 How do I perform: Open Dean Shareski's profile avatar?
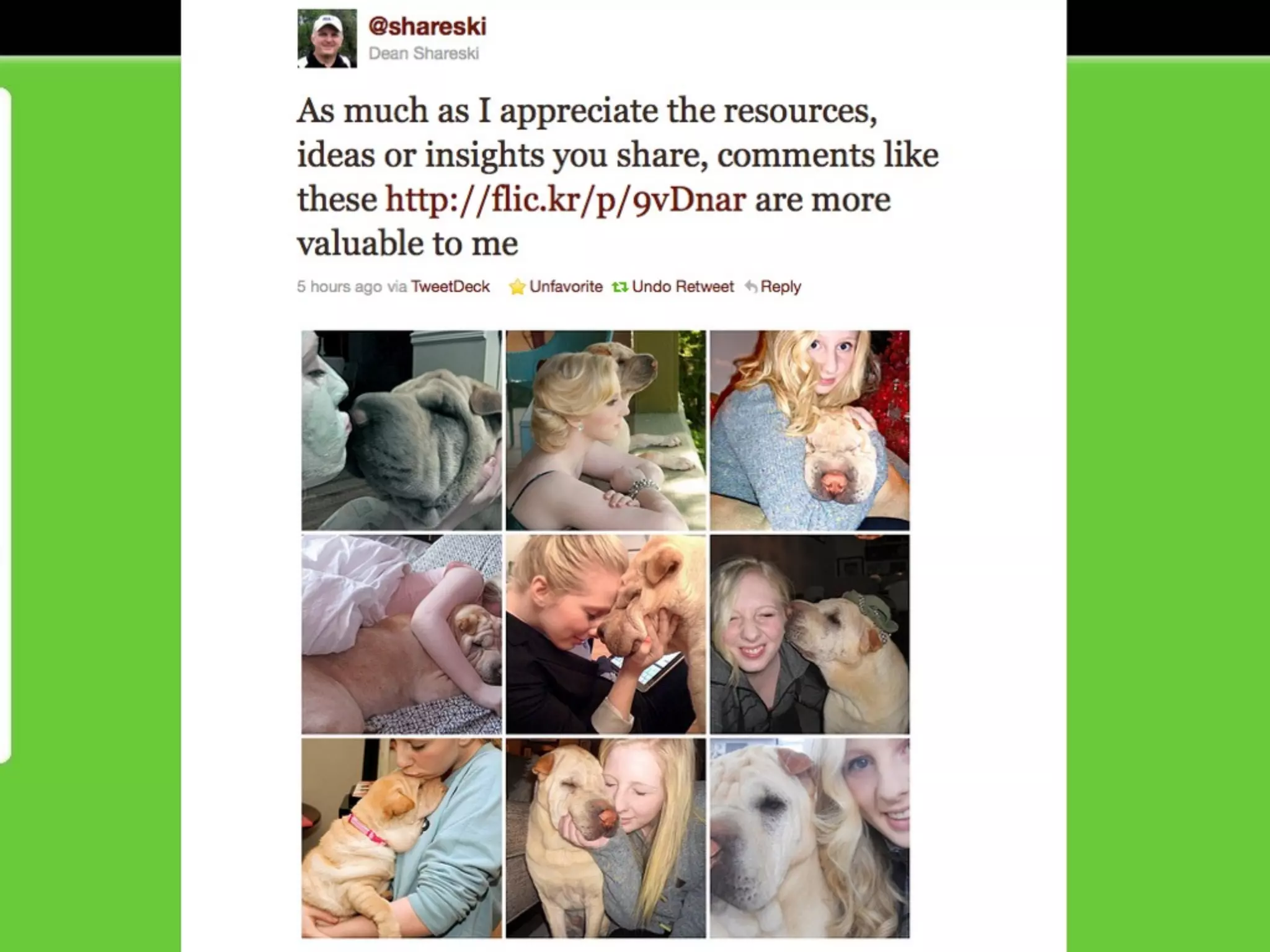(x=327, y=38)
